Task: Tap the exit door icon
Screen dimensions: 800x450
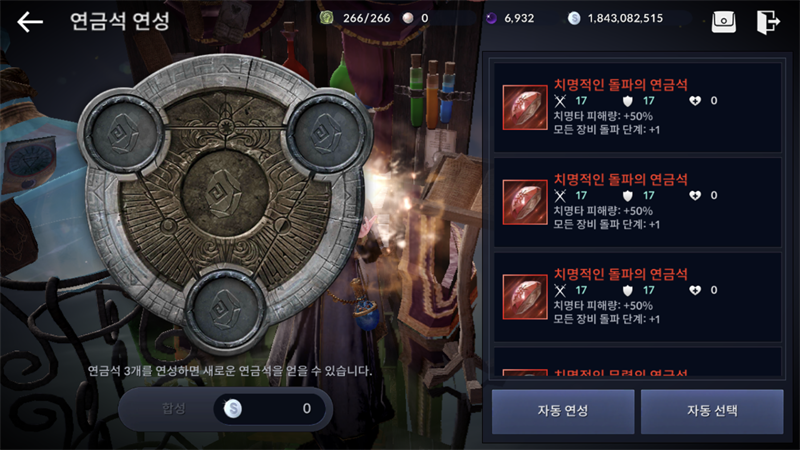Action: [768, 22]
